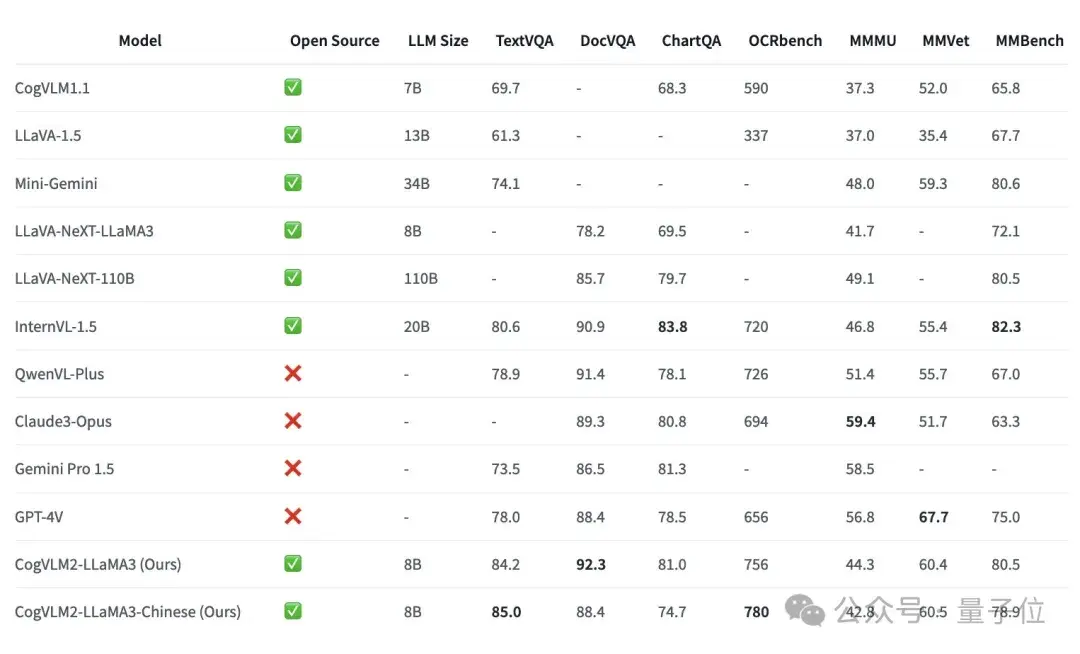Click the red X in GPT-4V row

click(293, 517)
